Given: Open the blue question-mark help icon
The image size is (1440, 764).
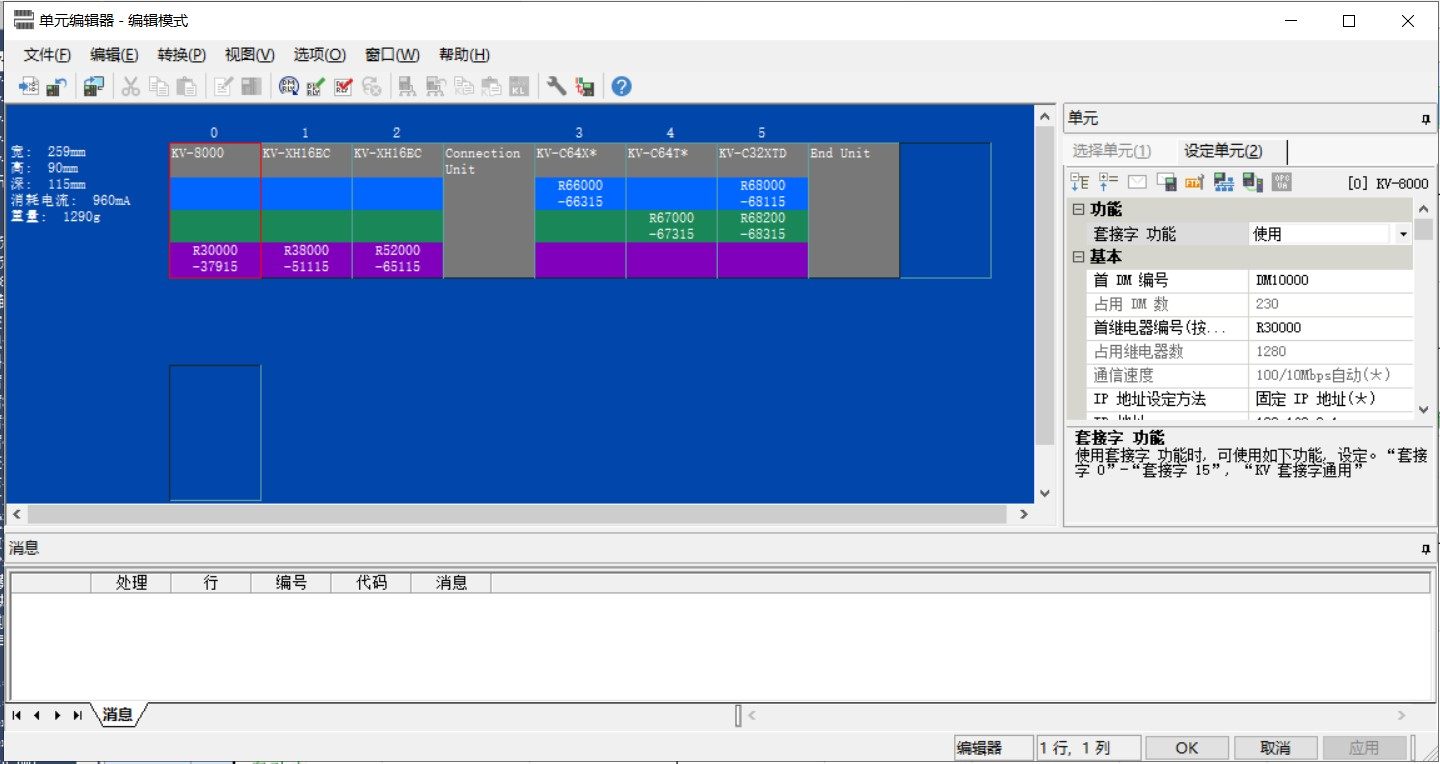Looking at the screenshot, I should (x=620, y=86).
